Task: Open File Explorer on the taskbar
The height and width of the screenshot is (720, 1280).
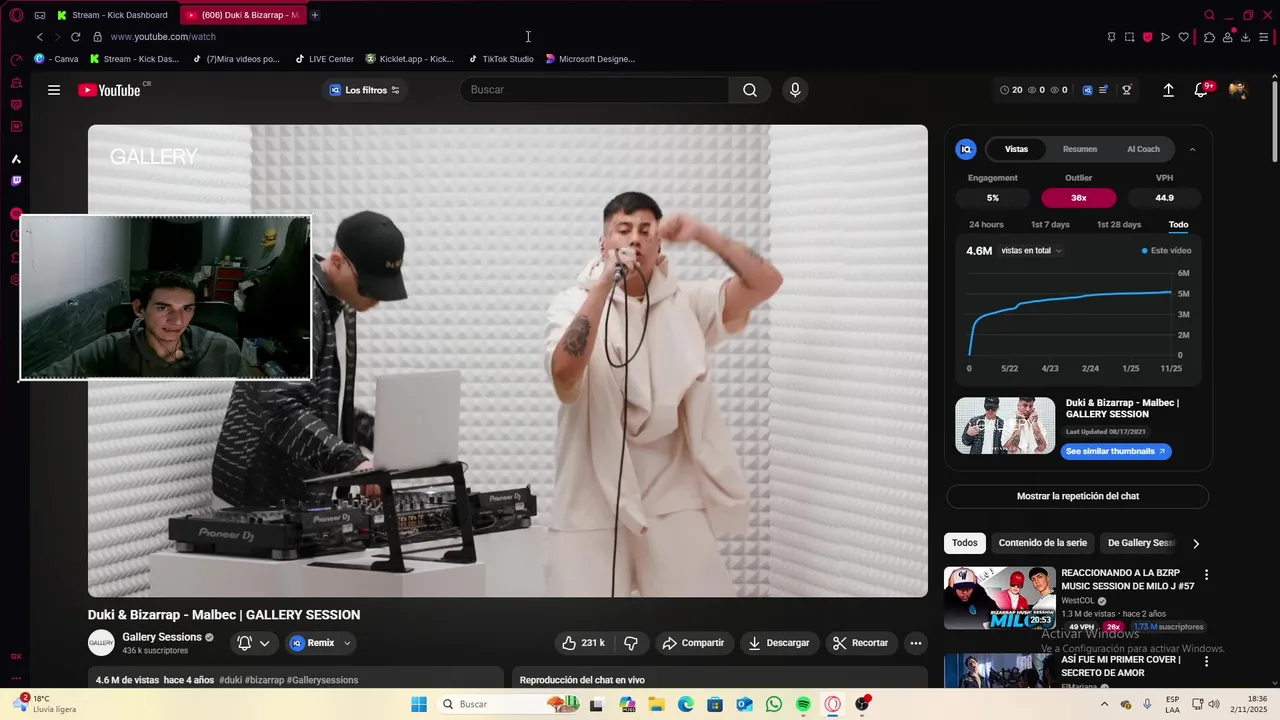Action: coord(657,704)
